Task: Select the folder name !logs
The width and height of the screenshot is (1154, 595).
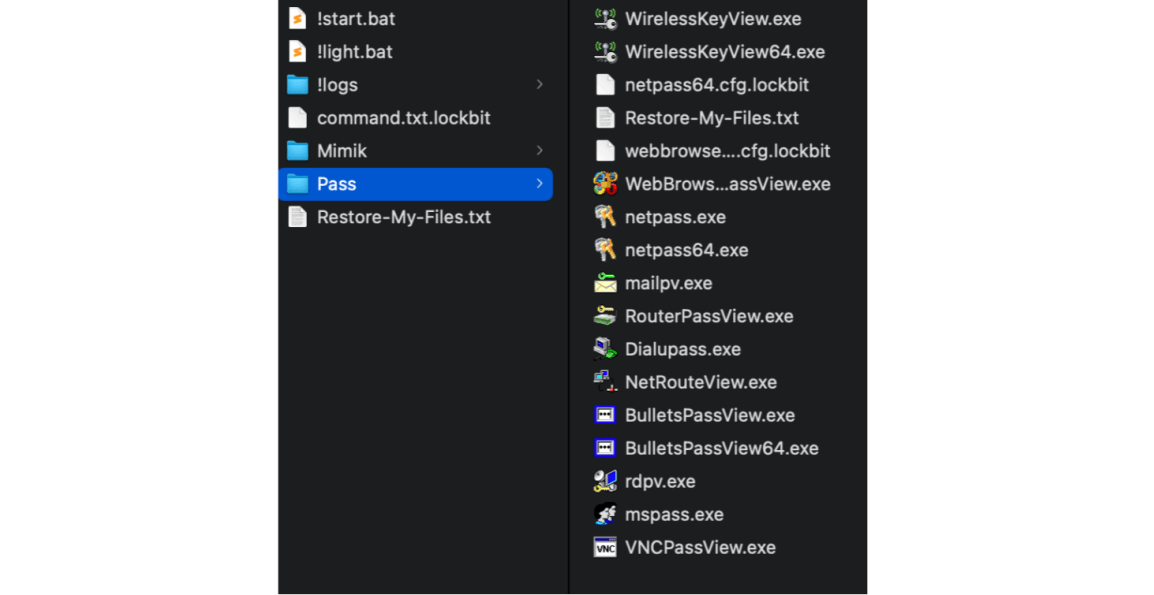Action: pos(337,85)
